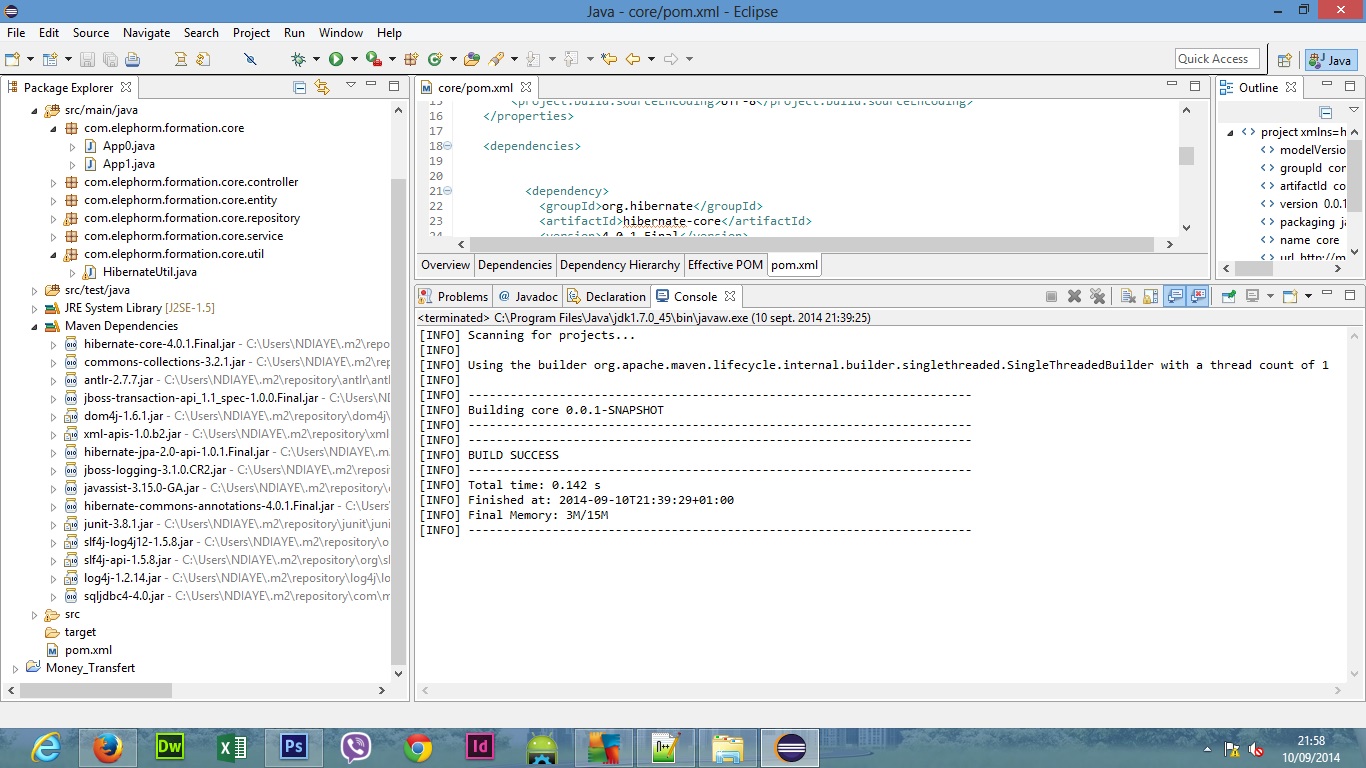The width and height of the screenshot is (1366, 768).
Task: Open the Run button dropdown arrow
Action: click(354, 59)
